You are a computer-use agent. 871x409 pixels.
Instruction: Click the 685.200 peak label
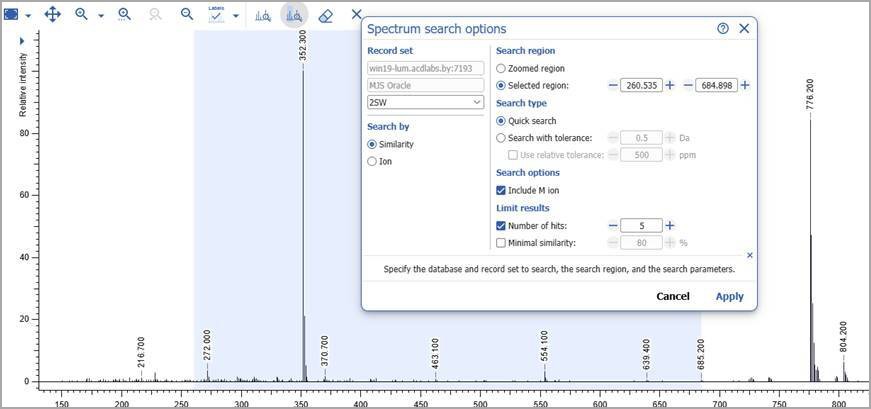pyautogui.click(x=700, y=354)
